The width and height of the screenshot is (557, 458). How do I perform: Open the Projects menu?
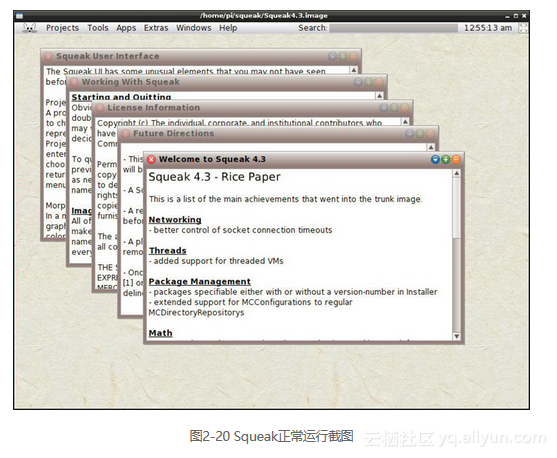pyautogui.click(x=63, y=28)
